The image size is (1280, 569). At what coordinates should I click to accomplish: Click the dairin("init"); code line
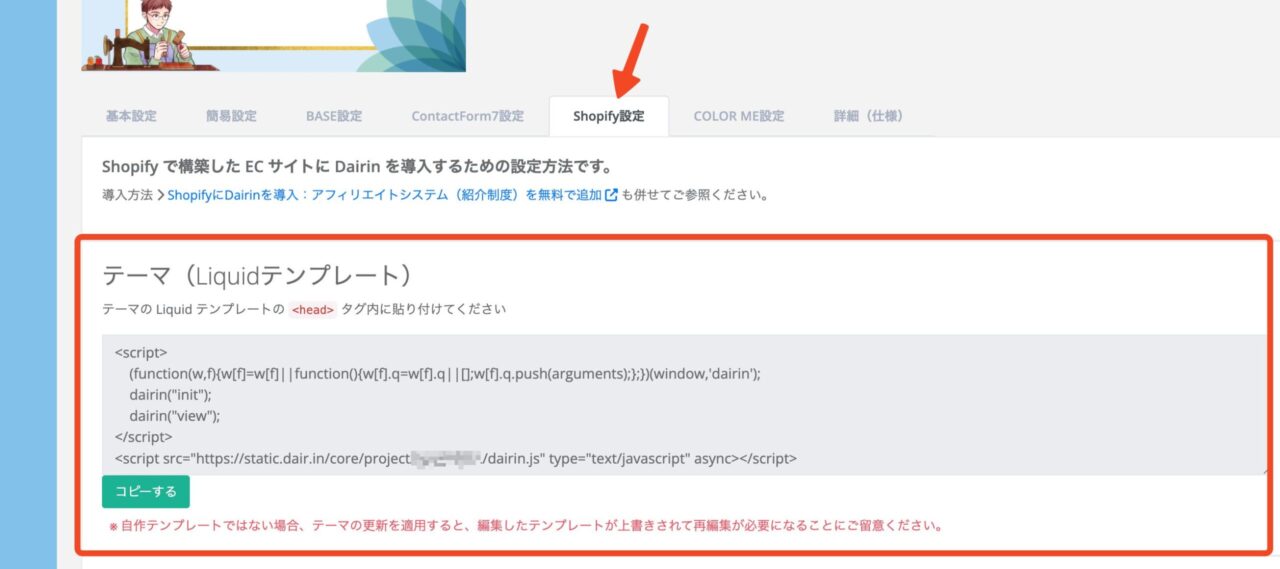tap(170, 394)
